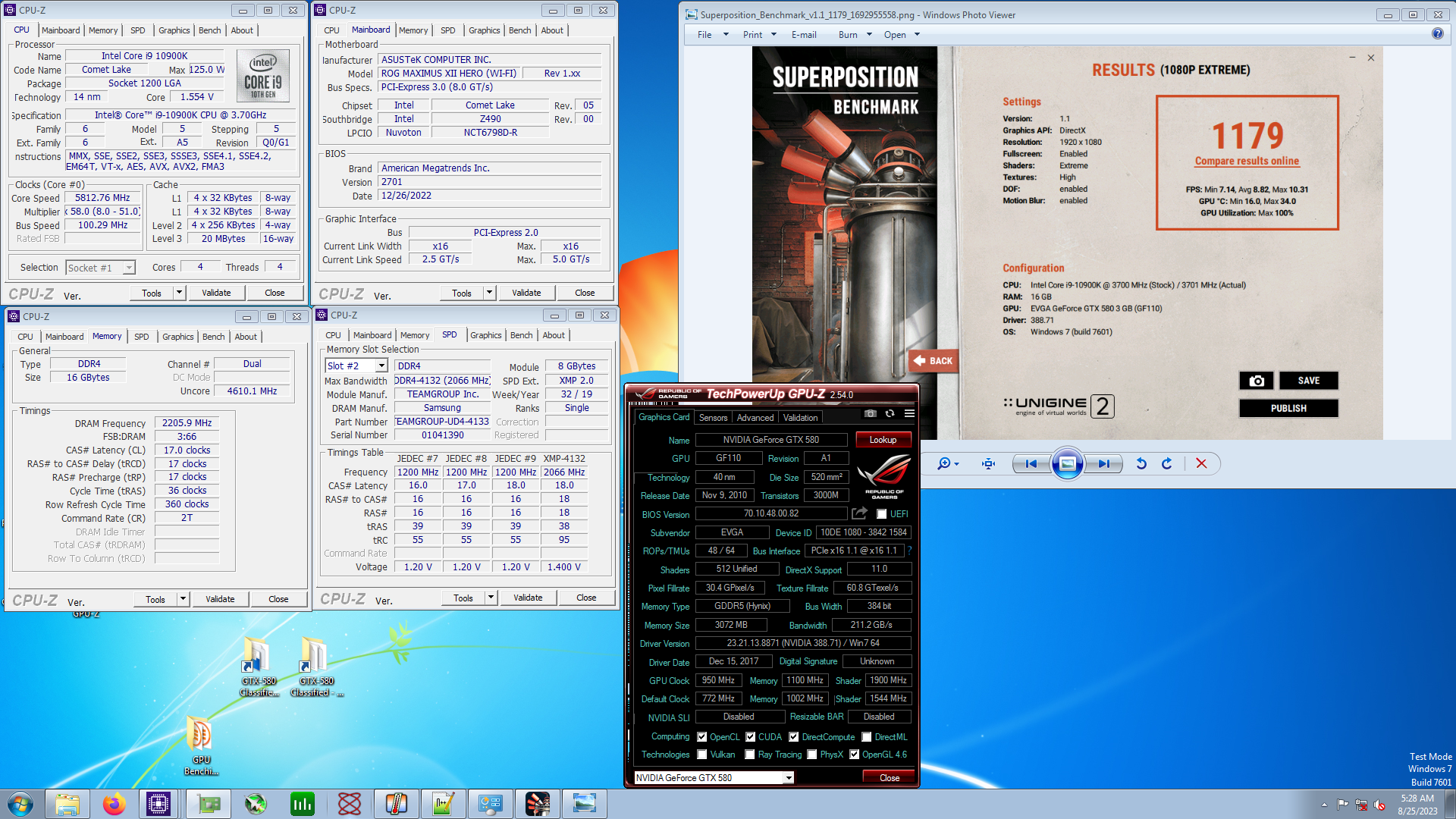The height and width of the screenshot is (819, 1456).
Task: Rotate the image counterclockwise
Action: click(1141, 463)
